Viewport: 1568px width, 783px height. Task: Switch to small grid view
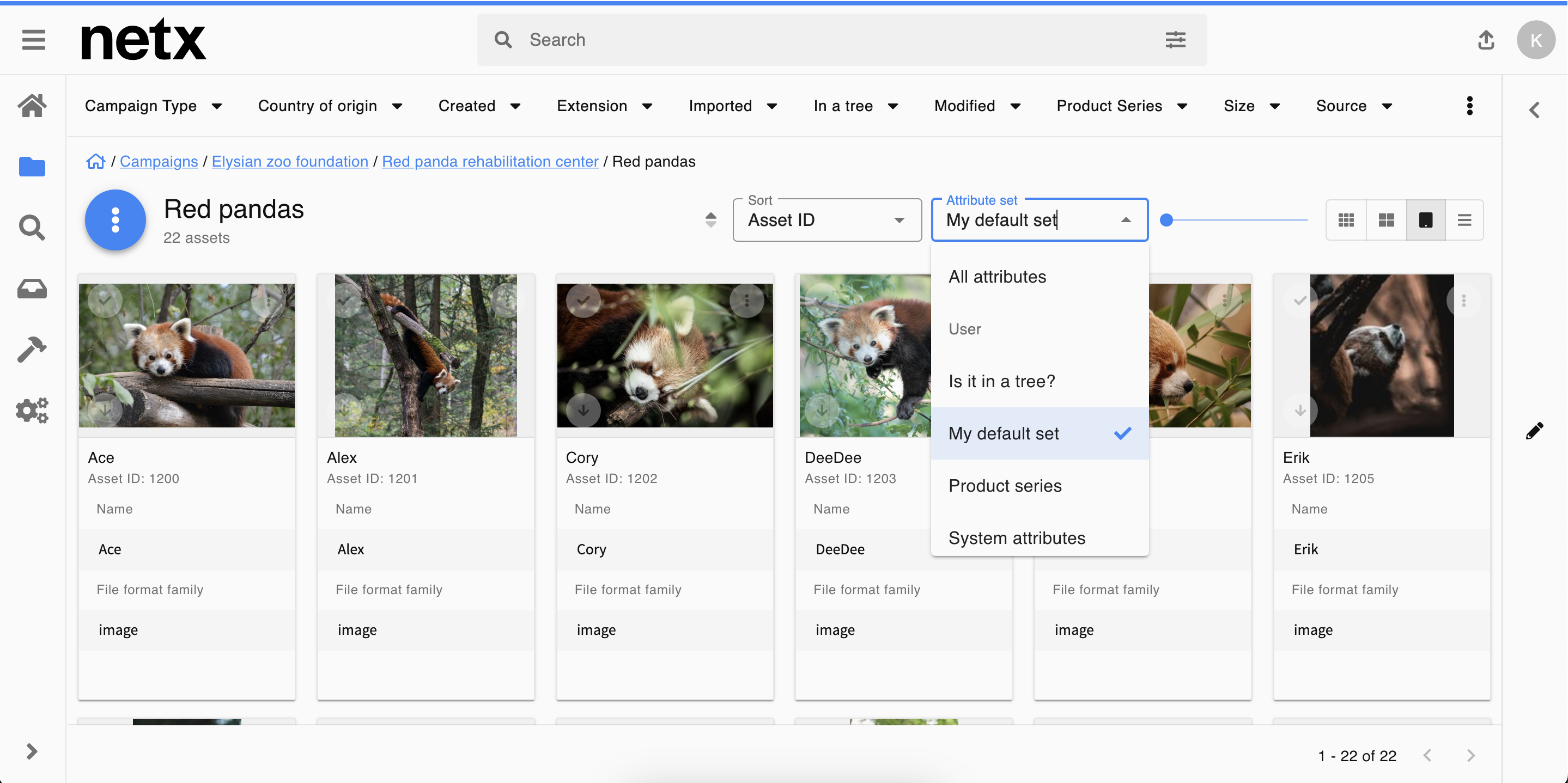click(x=1346, y=219)
